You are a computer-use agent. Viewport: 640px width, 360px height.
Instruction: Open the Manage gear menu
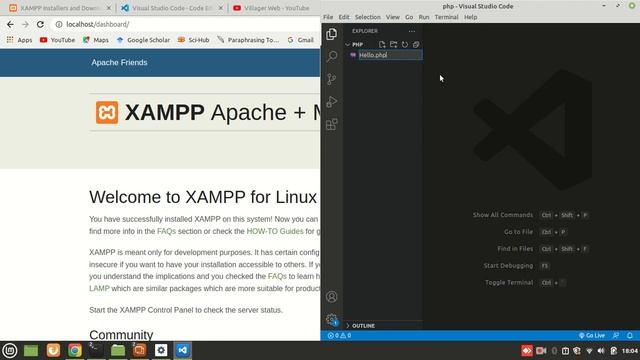tap(331, 320)
